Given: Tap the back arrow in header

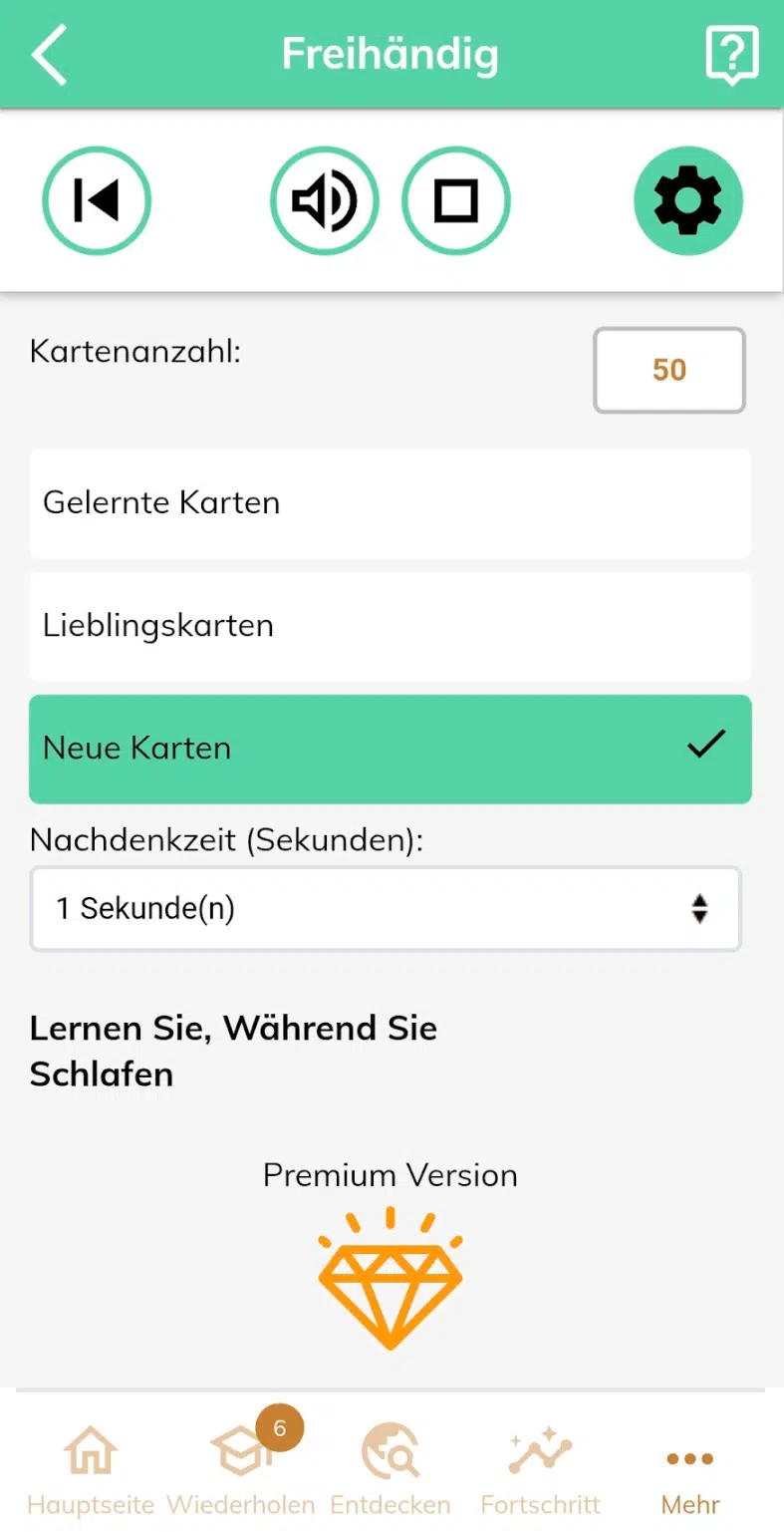Looking at the screenshot, I should (x=50, y=55).
